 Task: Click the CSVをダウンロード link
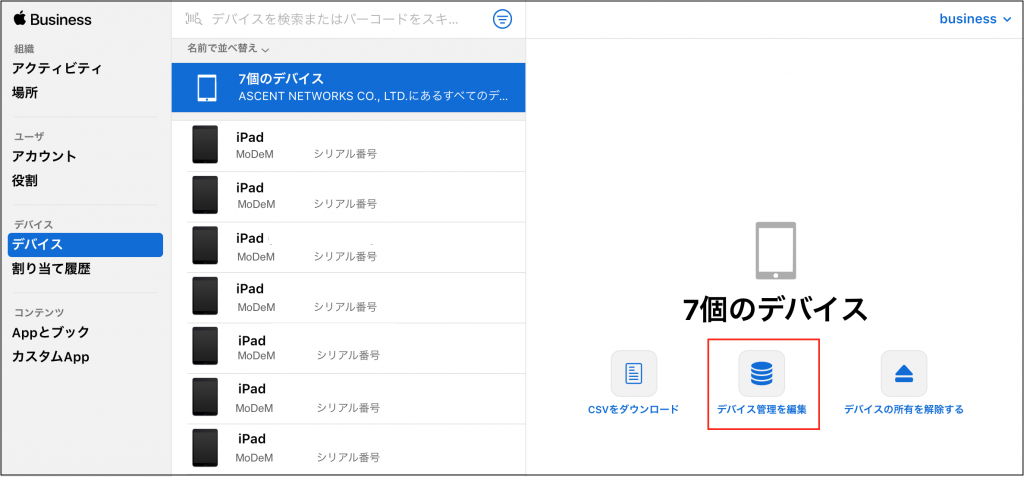[633, 410]
